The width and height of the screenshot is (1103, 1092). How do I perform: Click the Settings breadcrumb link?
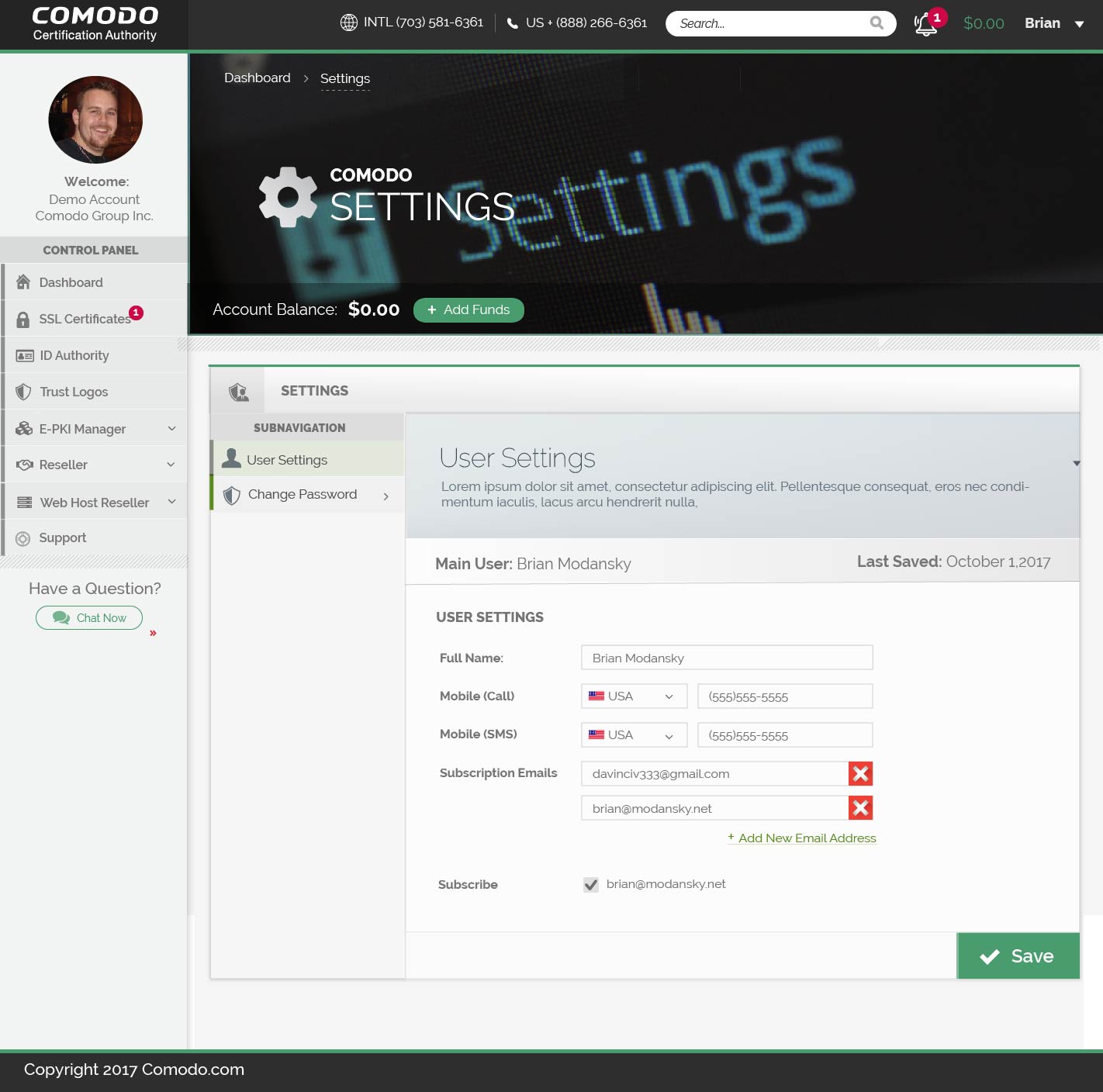[x=345, y=78]
